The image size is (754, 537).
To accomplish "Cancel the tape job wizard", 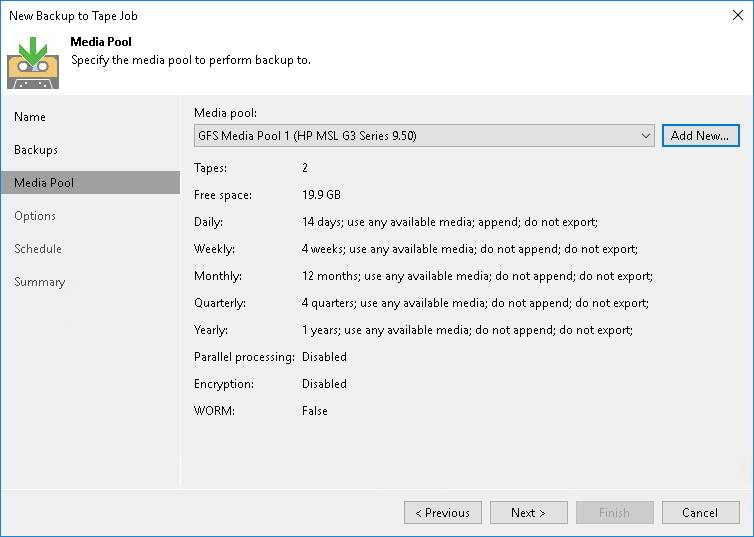I will (701, 512).
